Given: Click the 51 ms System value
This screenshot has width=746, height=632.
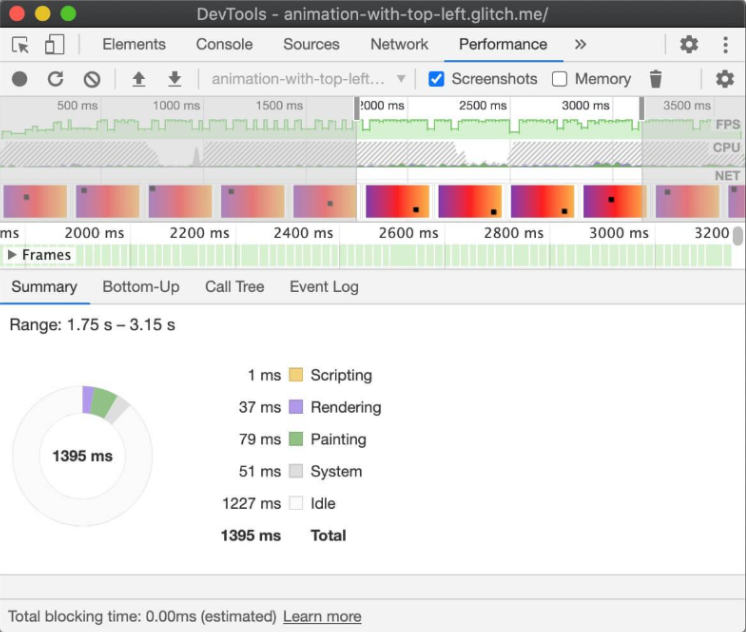Looking at the screenshot, I should coord(260,472).
